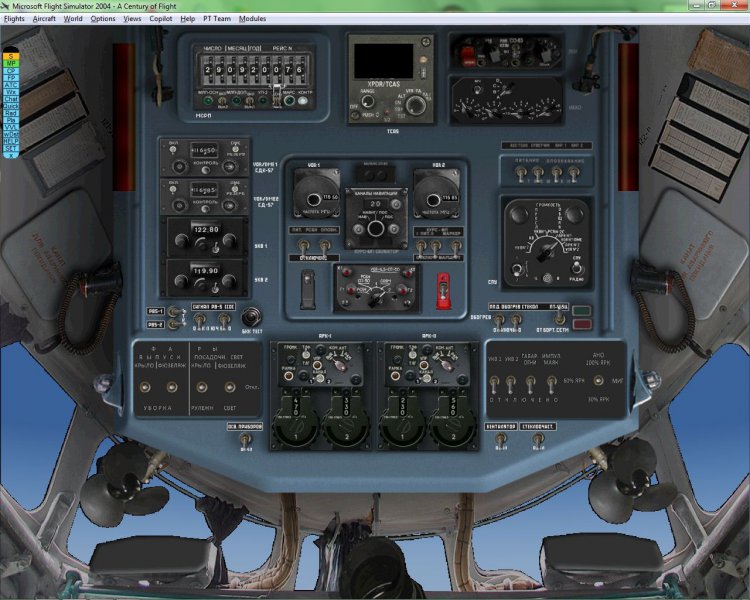Viewport: 750px width, 600px height.
Task: Turn the right knob on УКВ 2 radio
Action: [229, 282]
